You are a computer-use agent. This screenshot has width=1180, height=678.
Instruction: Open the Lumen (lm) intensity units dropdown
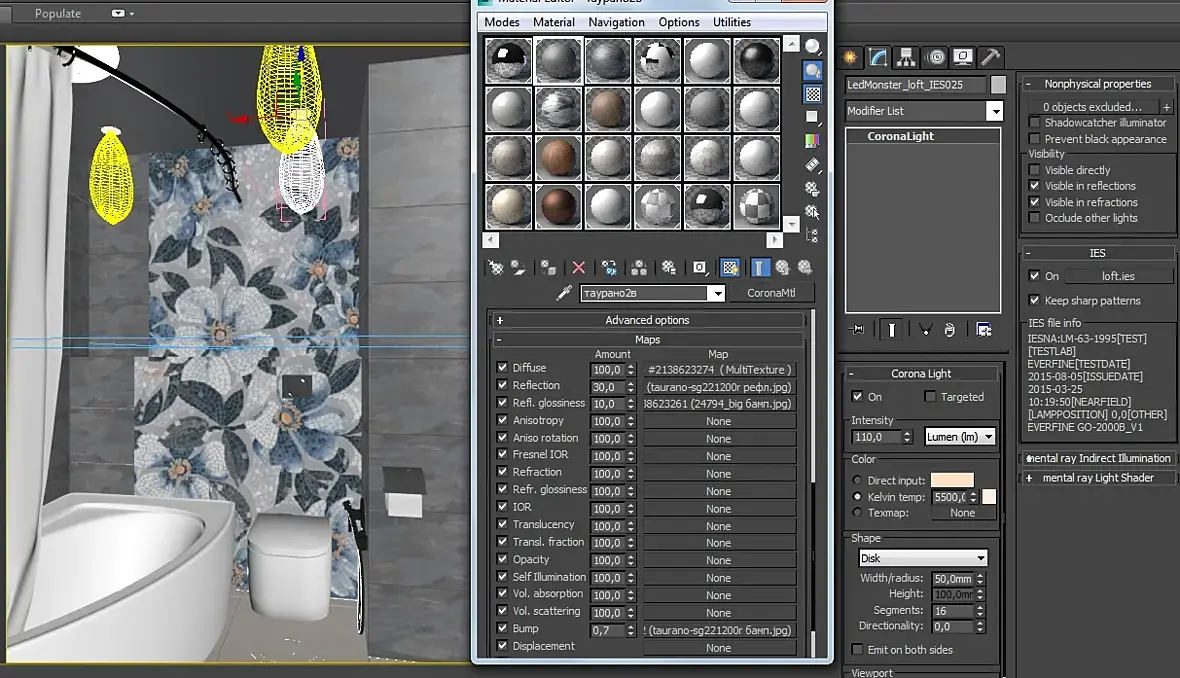point(960,437)
